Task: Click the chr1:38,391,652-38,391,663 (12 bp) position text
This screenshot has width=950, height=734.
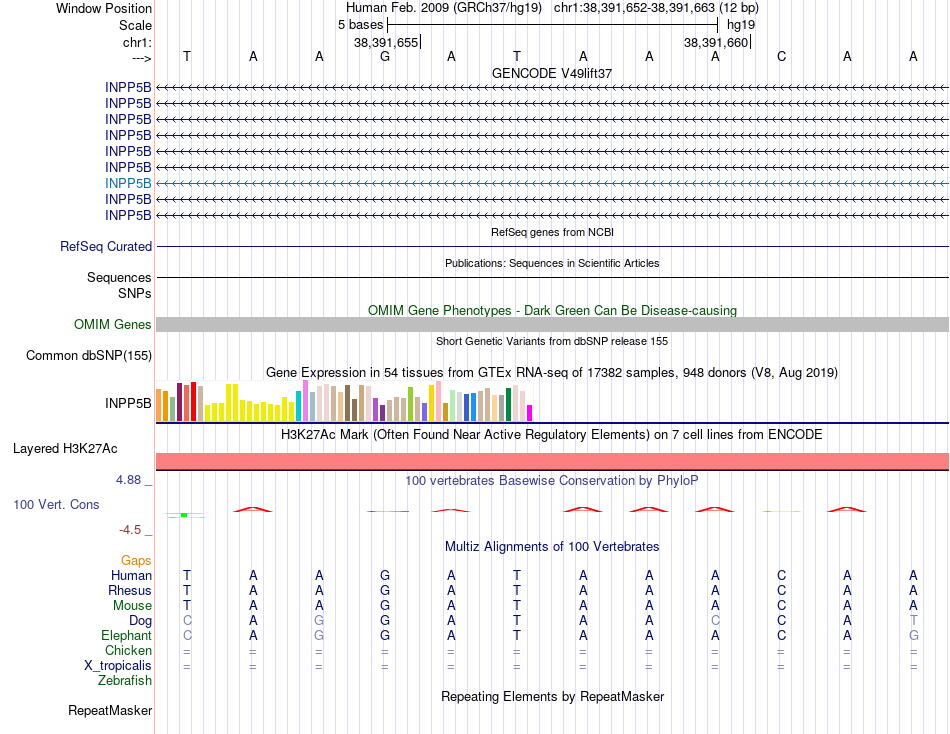Action: [656, 8]
